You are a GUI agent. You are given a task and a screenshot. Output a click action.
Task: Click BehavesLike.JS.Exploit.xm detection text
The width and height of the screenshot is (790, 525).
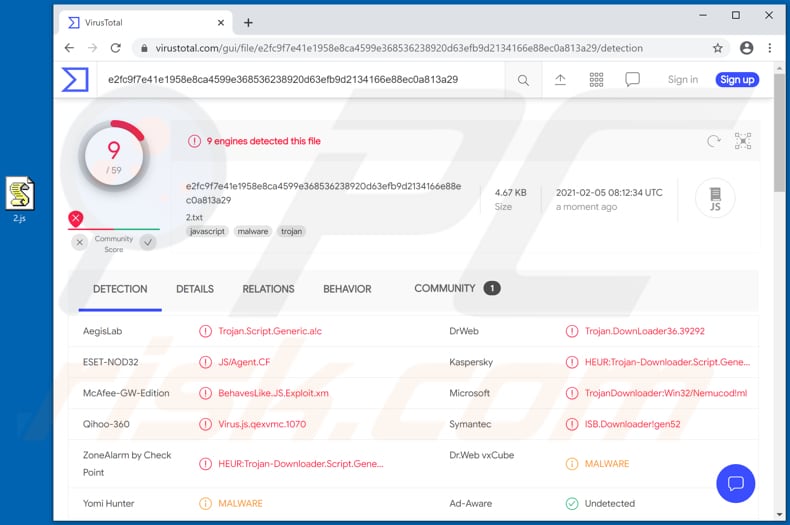point(273,393)
